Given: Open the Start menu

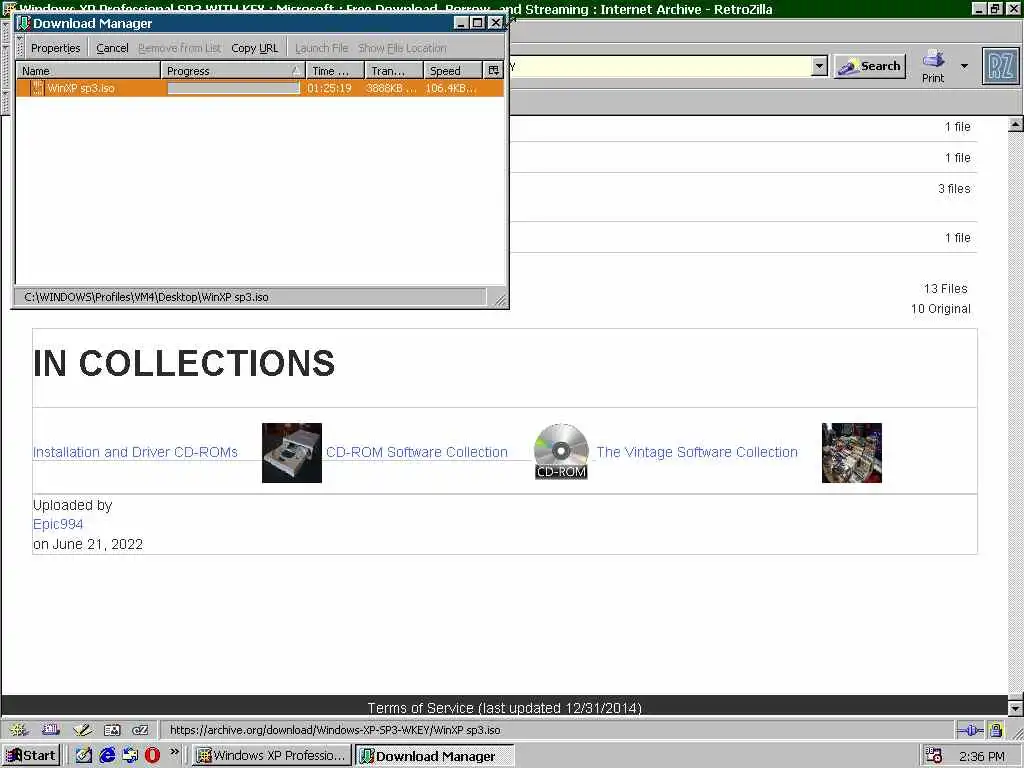Looking at the screenshot, I should coord(31,756).
